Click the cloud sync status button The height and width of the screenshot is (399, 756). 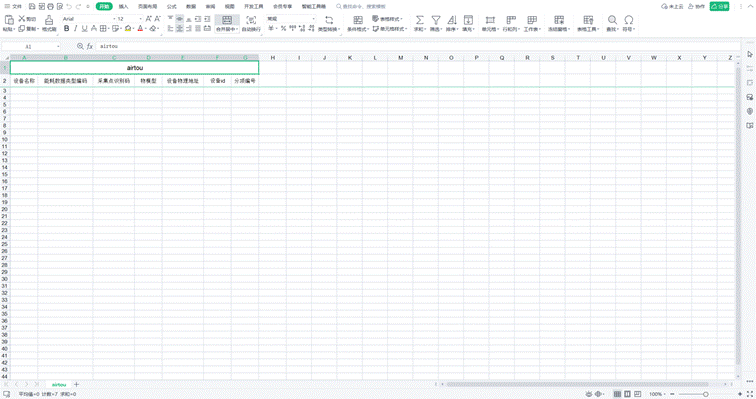tap(672, 6)
